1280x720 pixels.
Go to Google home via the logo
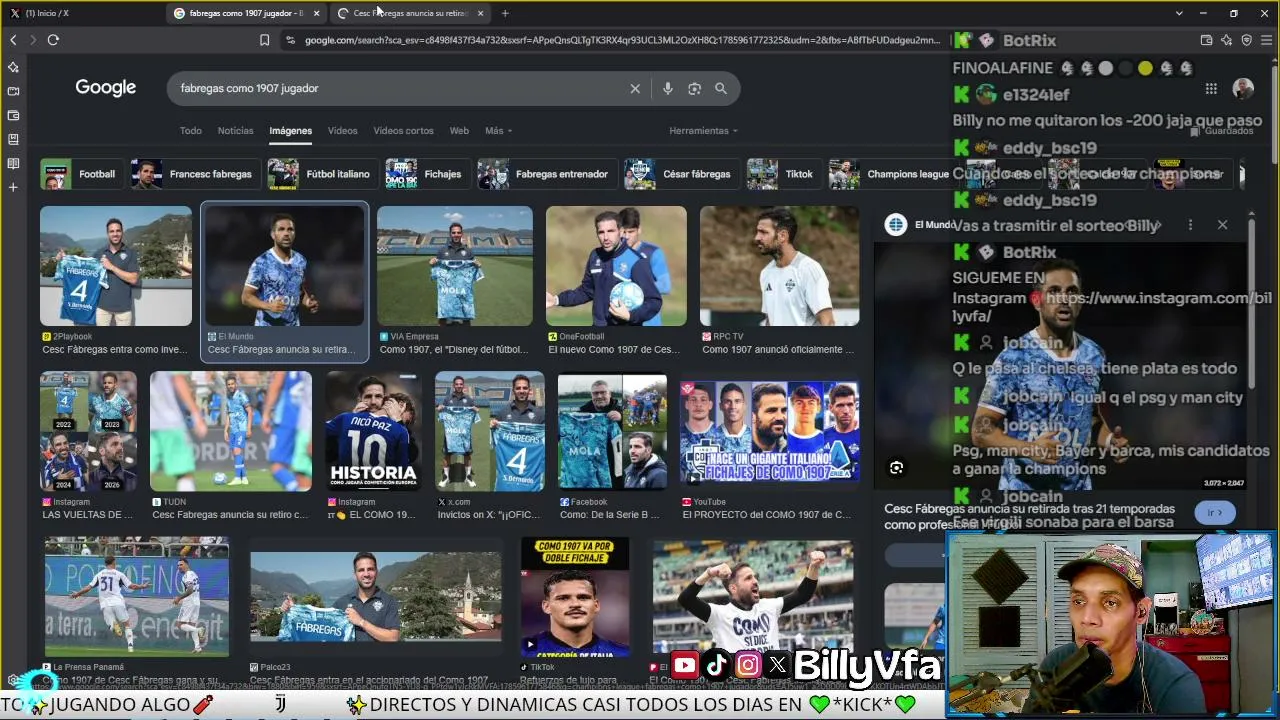click(x=106, y=88)
